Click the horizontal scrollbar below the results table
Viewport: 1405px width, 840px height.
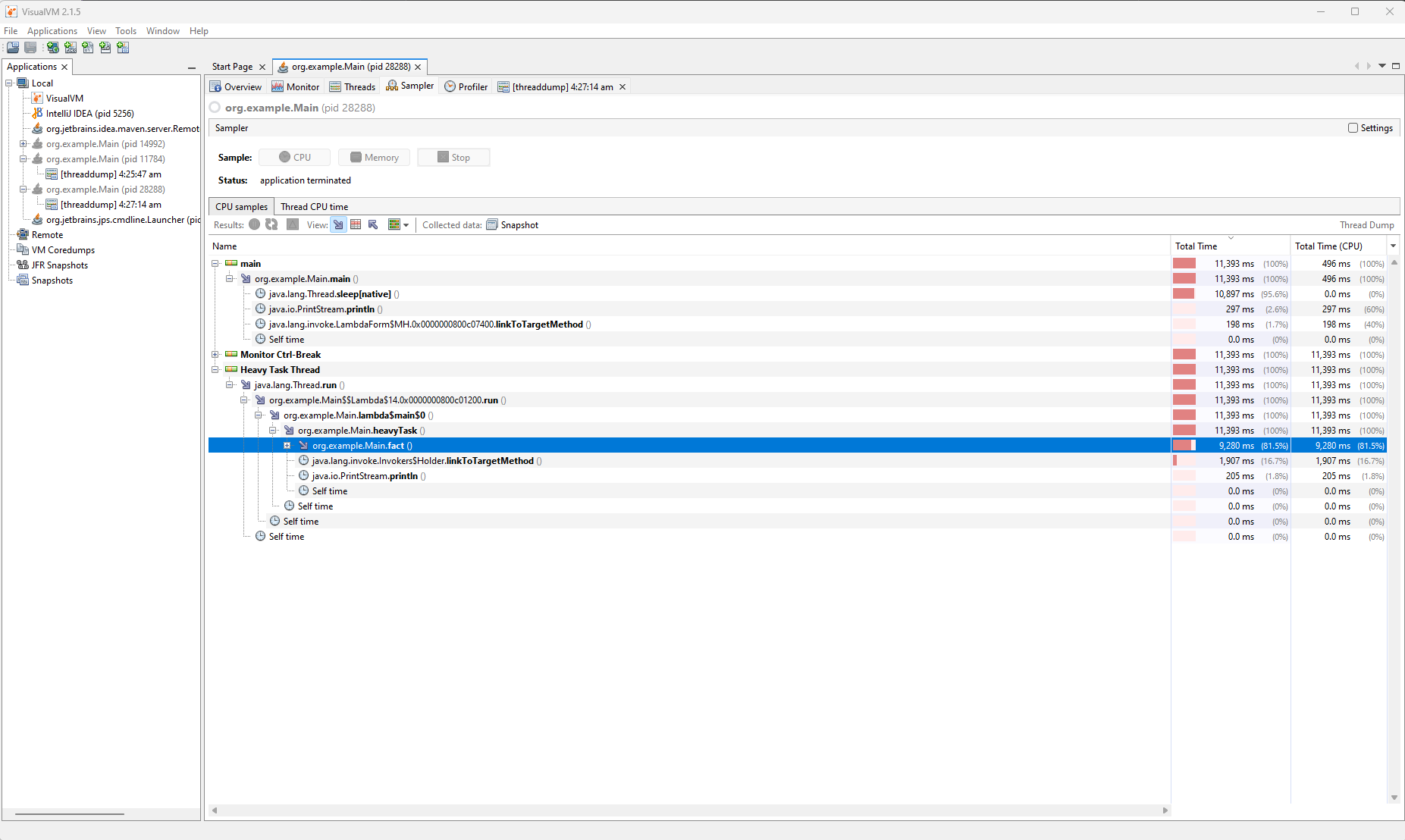pyautogui.click(x=682, y=810)
